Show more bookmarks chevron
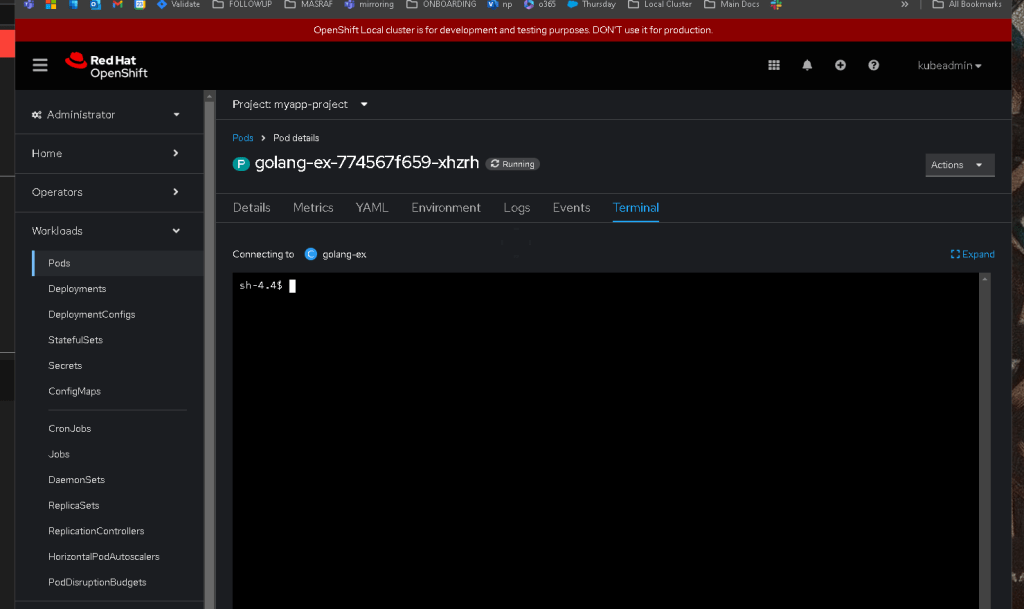Image resolution: width=1024 pixels, height=609 pixels. tap(904, 5)
